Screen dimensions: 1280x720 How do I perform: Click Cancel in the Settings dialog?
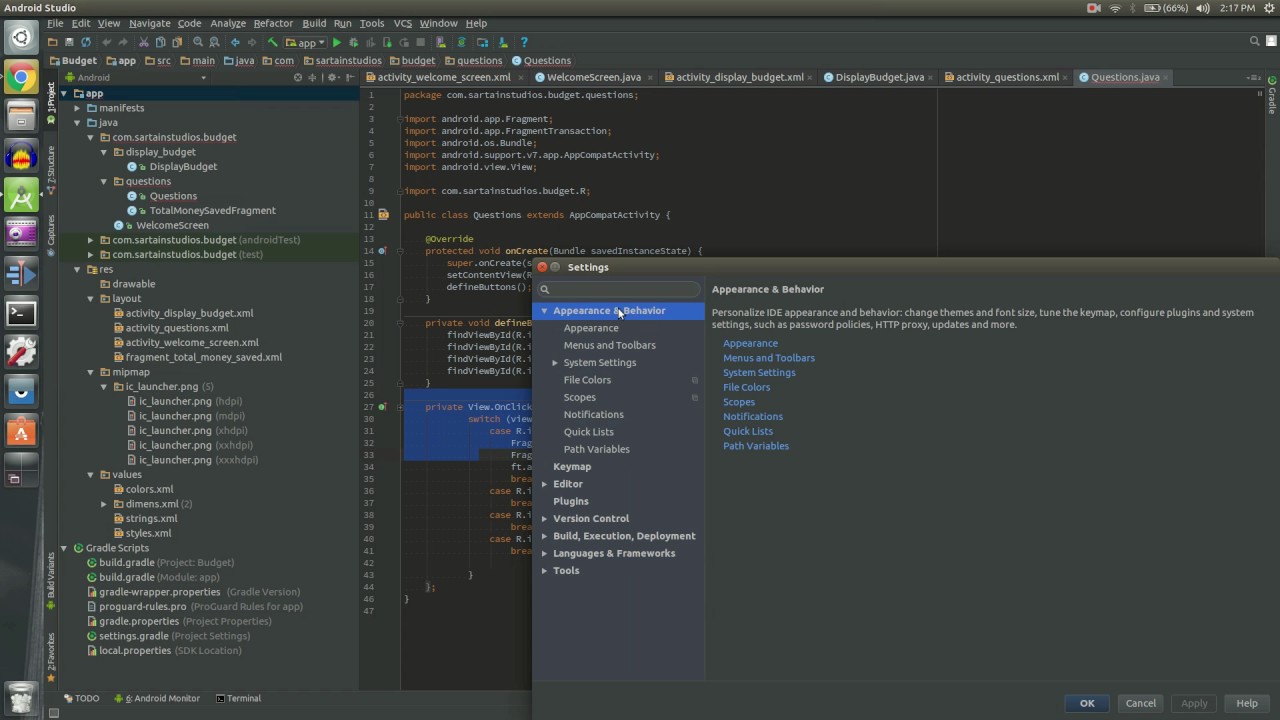pyautogui.click(x=1141, y=703)
